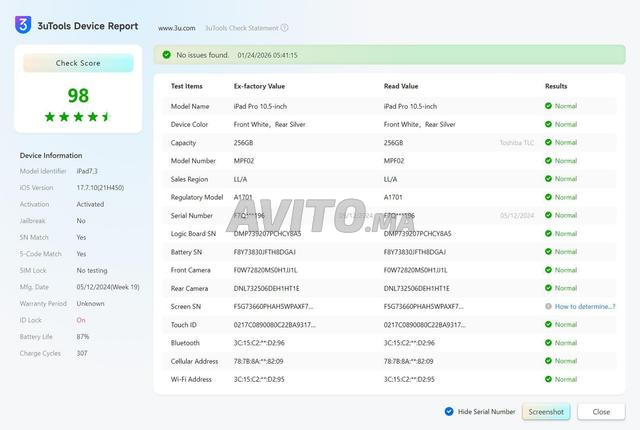Viewport: 640px width, 430px height.
Task: Click the Charge Cycles 307 value
Action: click(x=82, y=353)
